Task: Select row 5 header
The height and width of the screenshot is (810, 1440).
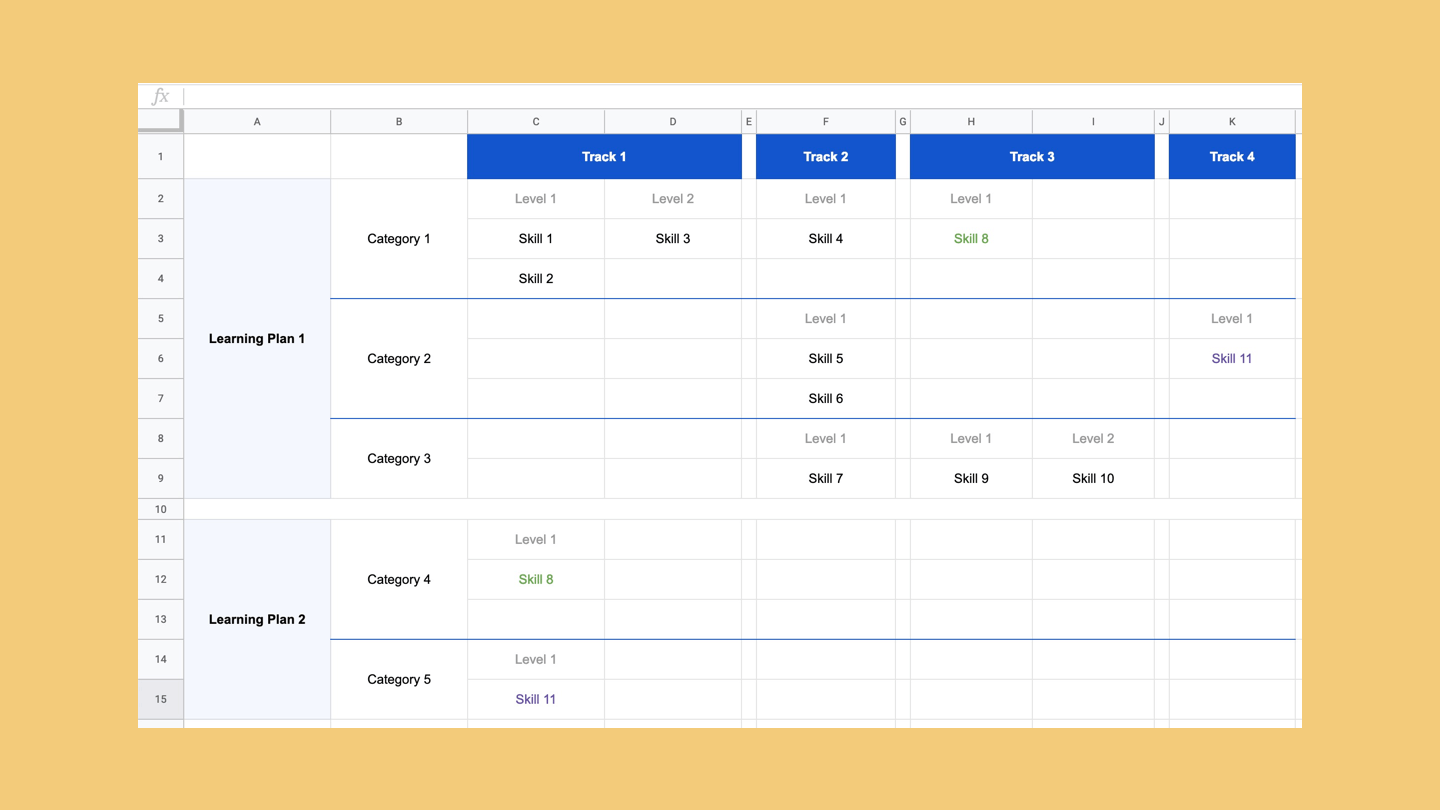Action: (160, 319)
